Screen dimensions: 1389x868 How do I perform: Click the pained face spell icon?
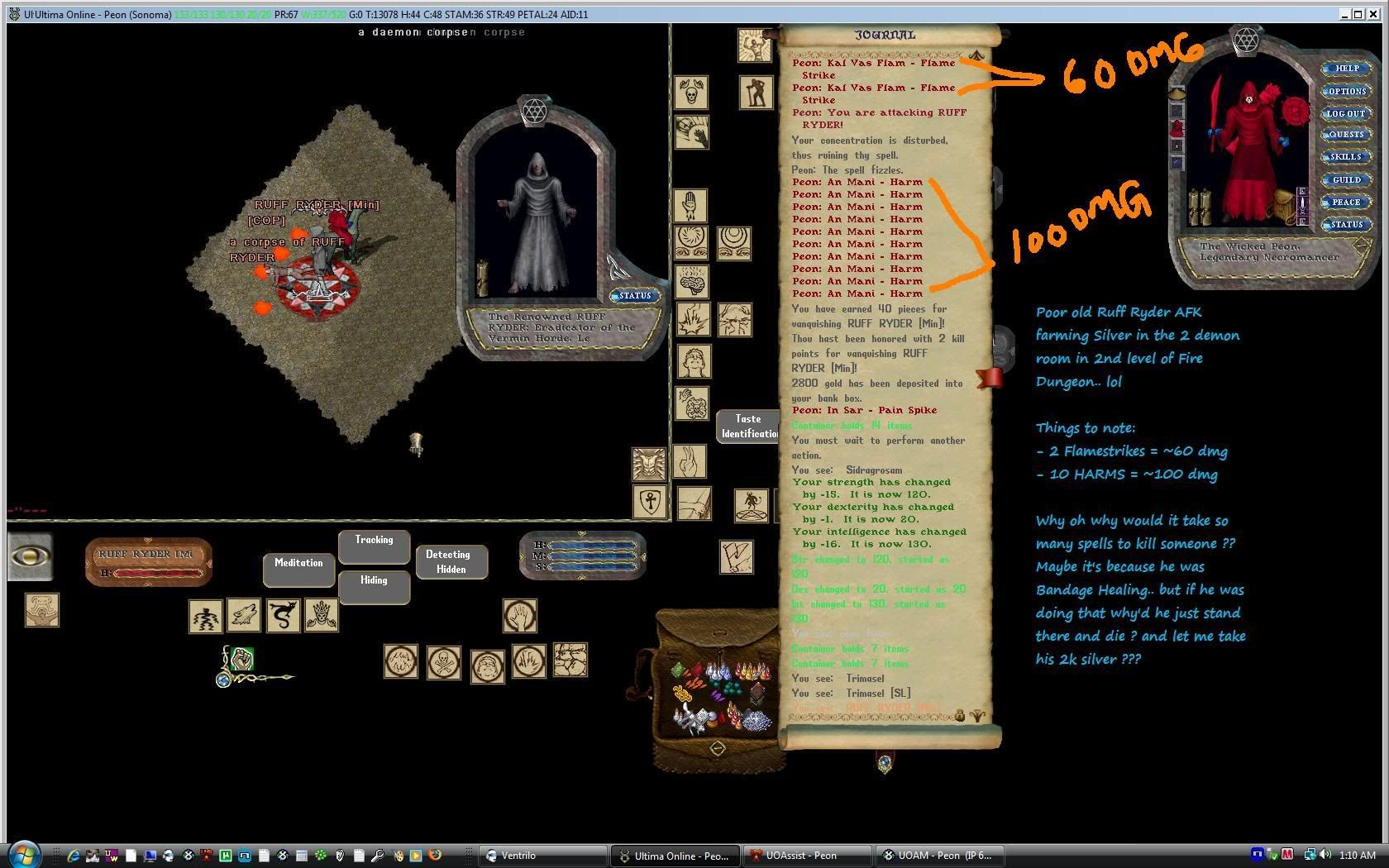click(734, 320)
